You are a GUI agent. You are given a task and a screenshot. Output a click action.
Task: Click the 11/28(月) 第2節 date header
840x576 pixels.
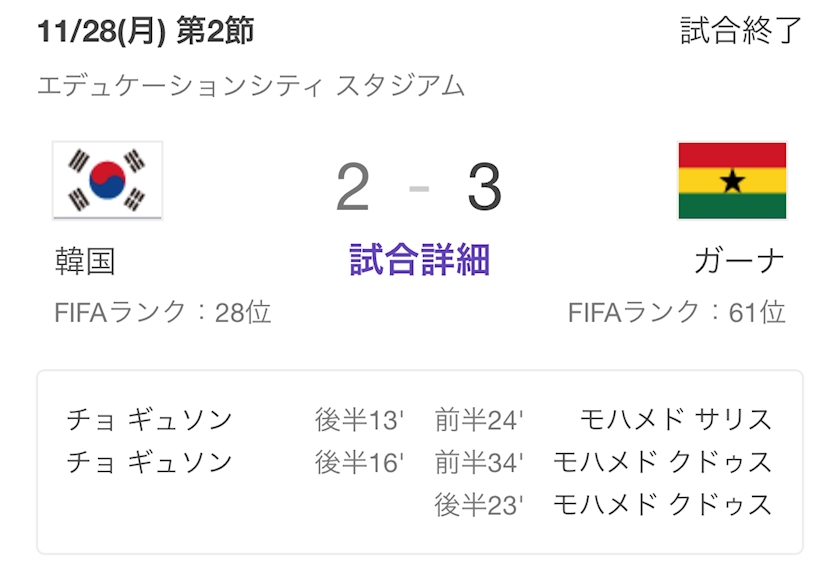tap(145, 31)
